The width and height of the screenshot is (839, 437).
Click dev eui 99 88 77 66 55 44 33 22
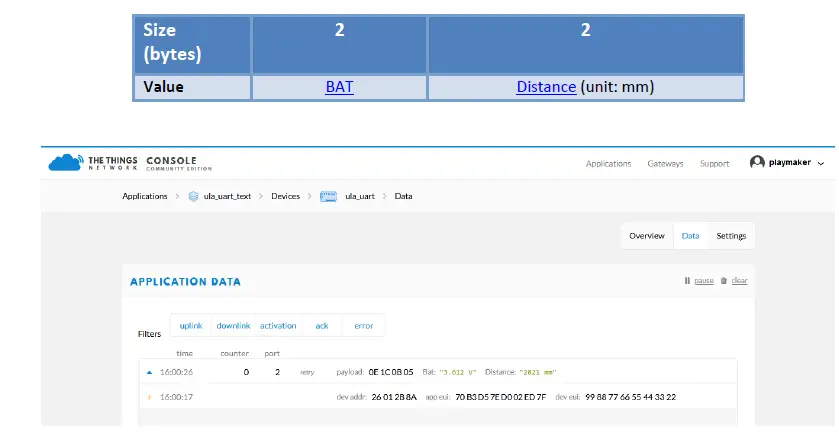click(x=630, y=397)
